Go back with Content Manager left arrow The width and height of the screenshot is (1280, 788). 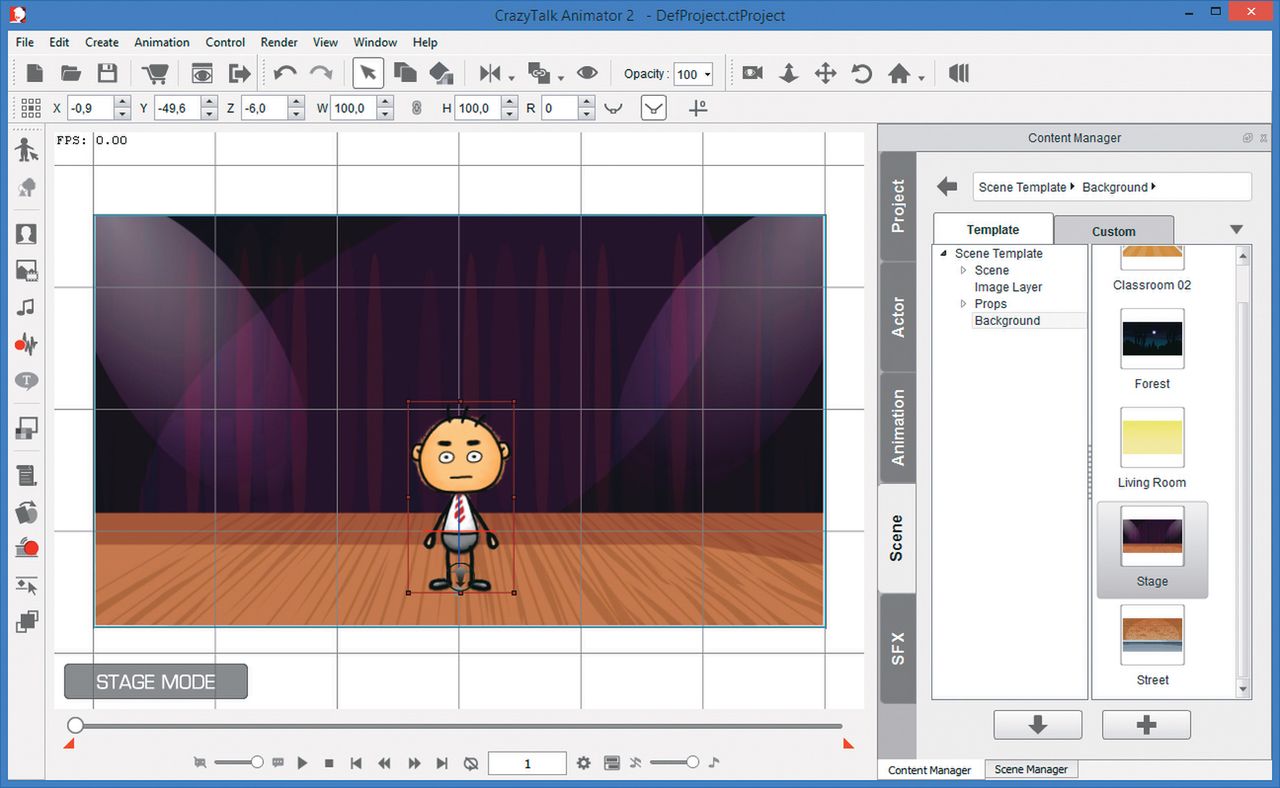[x=947, y=186]
